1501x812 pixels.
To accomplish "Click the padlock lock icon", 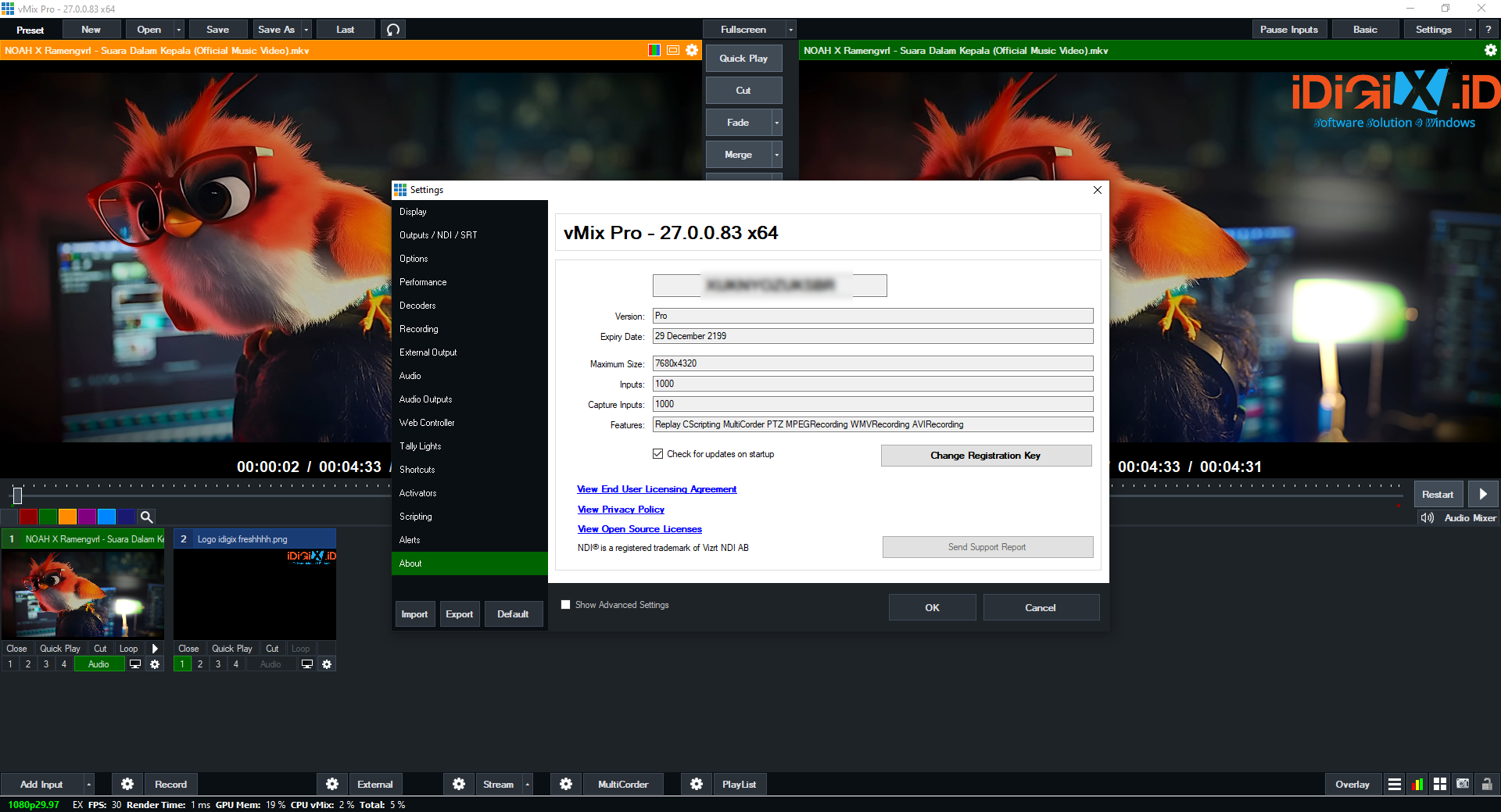I will [x=1487, y=784].
